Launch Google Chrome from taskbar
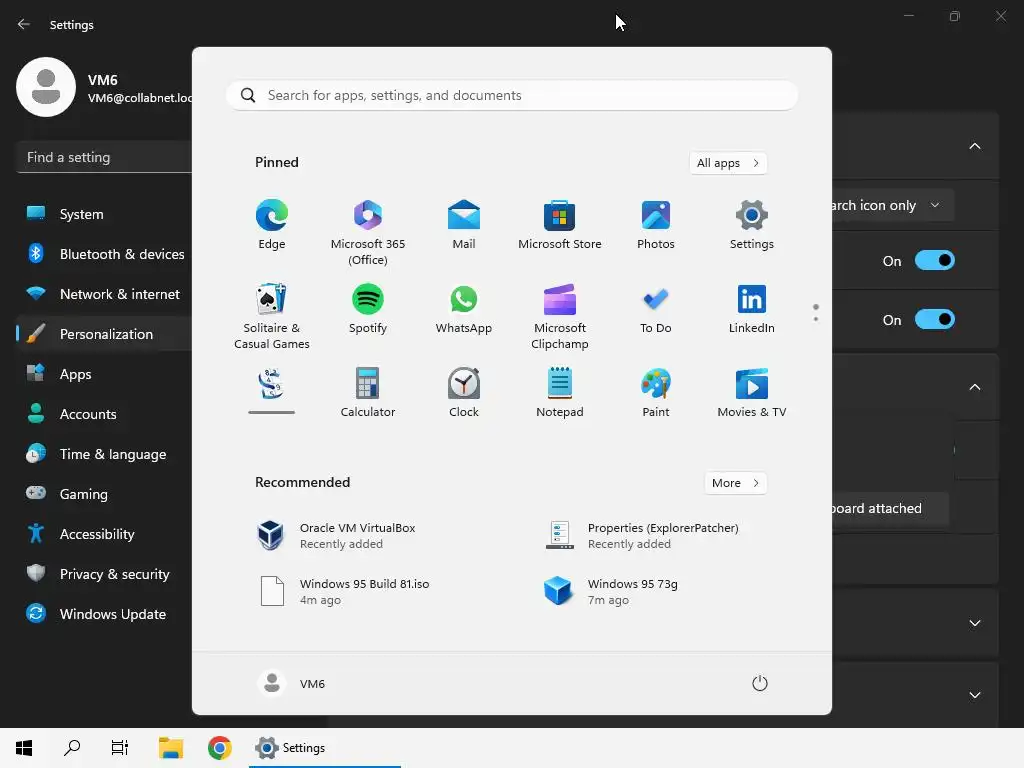 click(x=219, y=748)
